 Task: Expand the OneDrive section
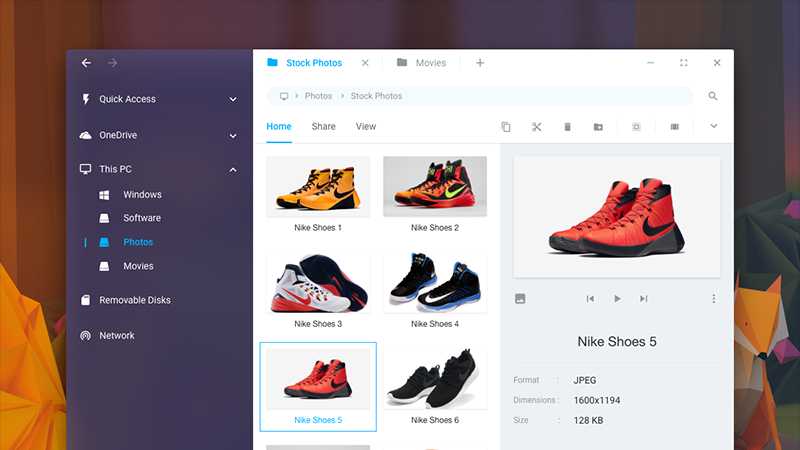[233, 135]
